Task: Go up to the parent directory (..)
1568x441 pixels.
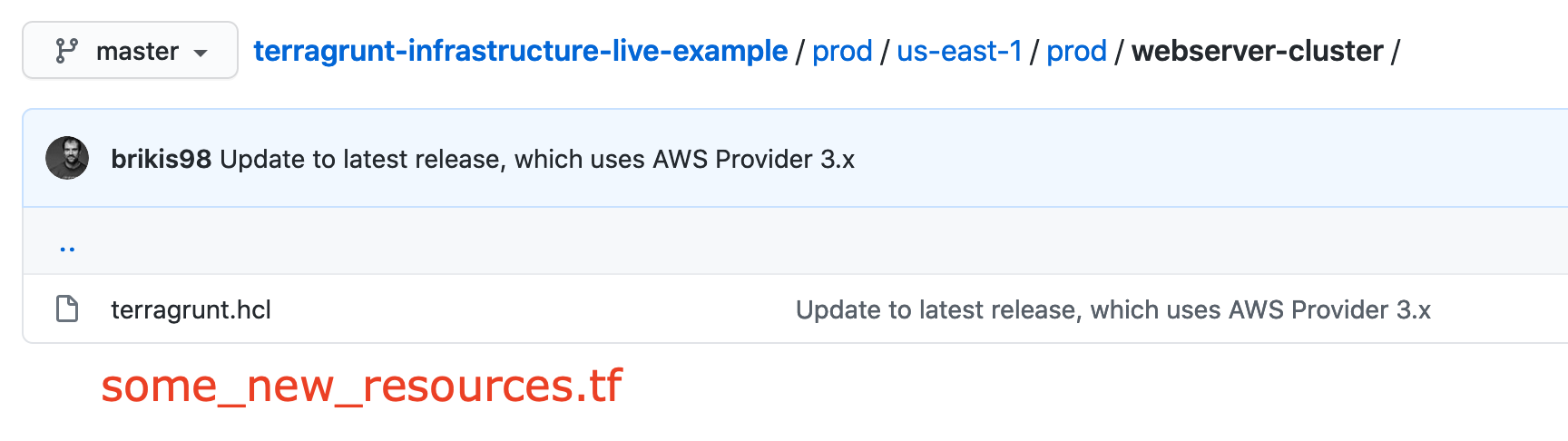Action: coord(67,248)
